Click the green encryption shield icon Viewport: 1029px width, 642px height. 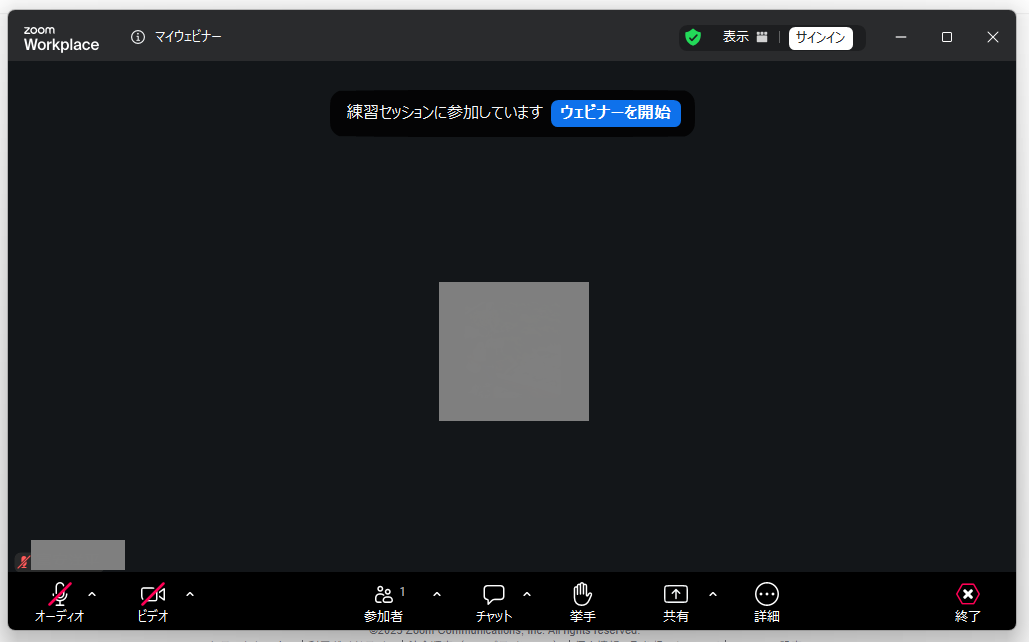point(693,37)
